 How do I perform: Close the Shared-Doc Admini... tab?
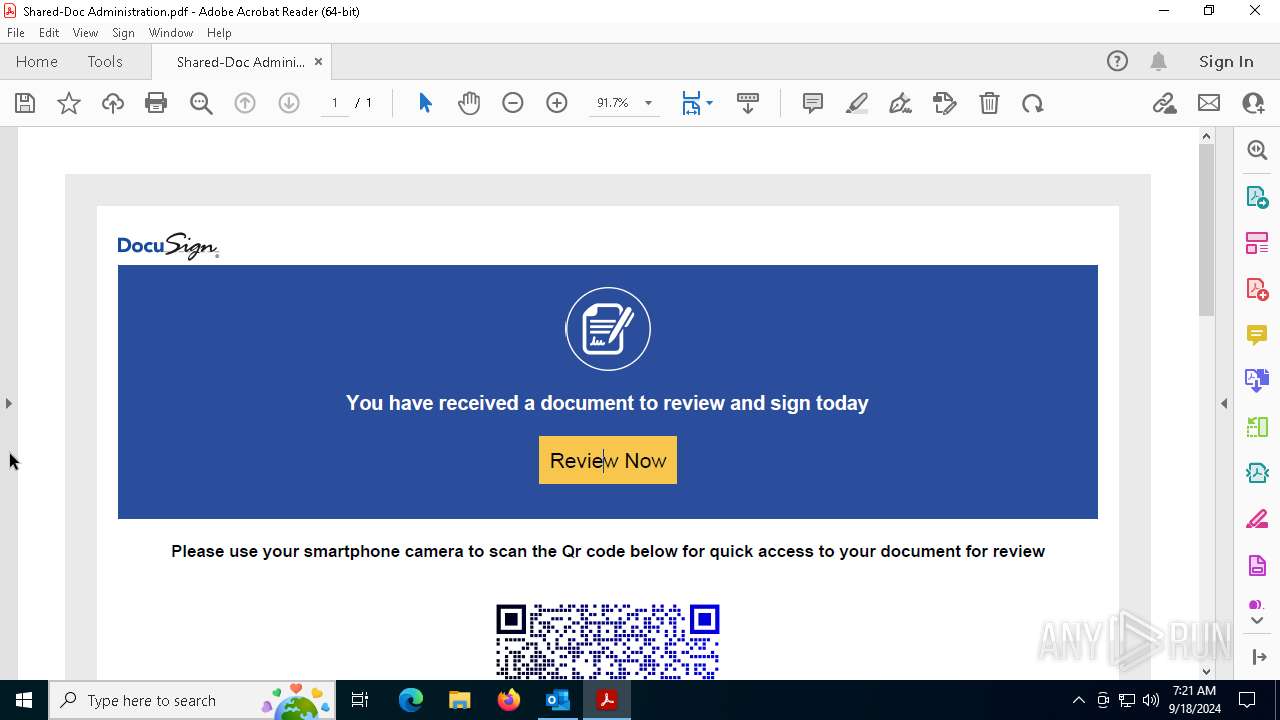tap(318, 62)
